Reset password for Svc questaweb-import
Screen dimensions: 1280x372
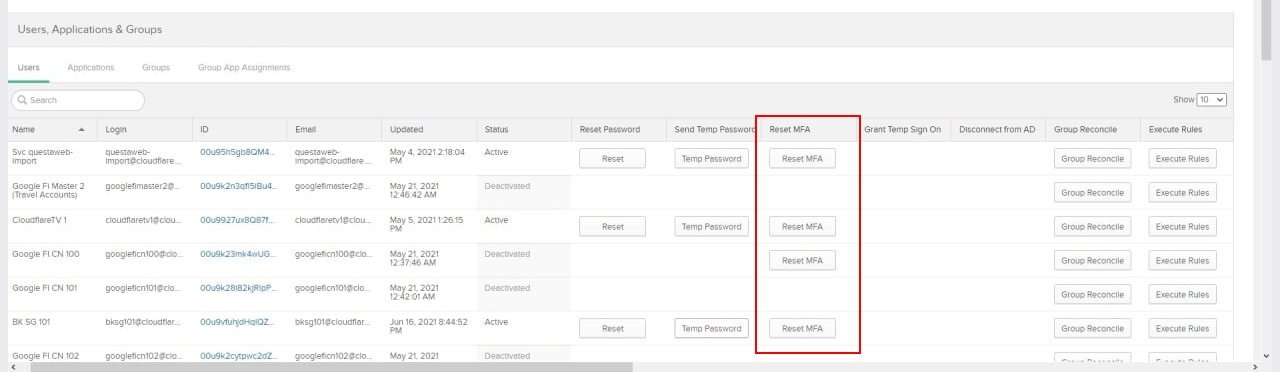click(x=613, y=159)
